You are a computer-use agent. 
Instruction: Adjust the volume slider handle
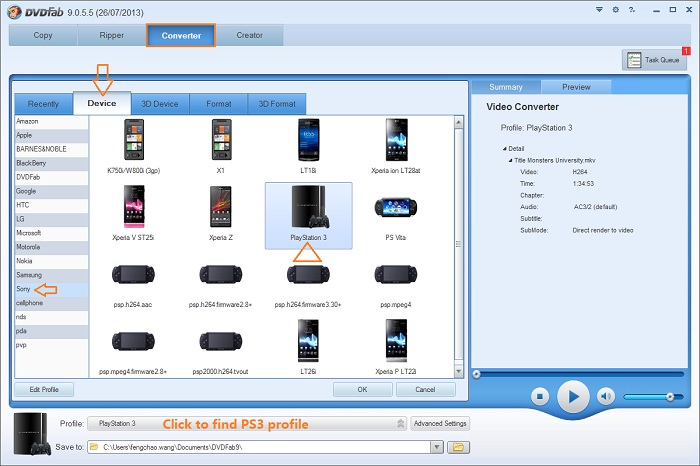(670, 396)
